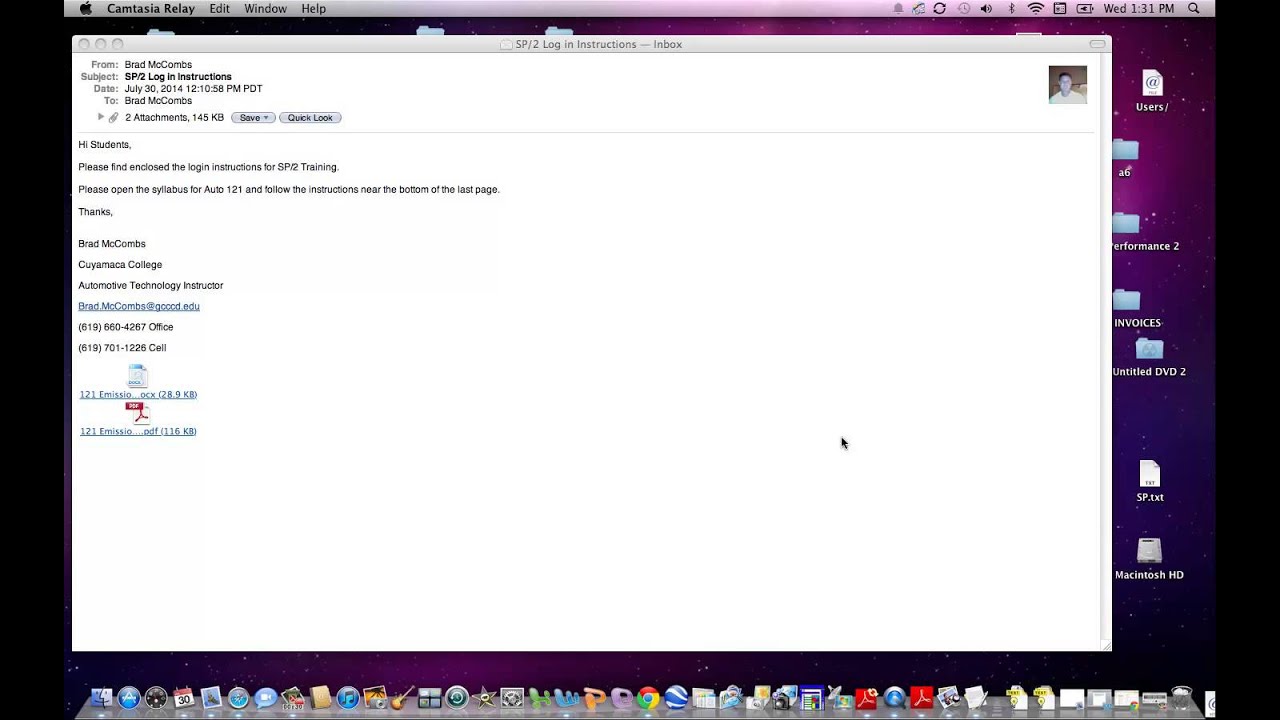Open the 121 Emissio...ocx attachment link
1280x720 pixels.
138,394
